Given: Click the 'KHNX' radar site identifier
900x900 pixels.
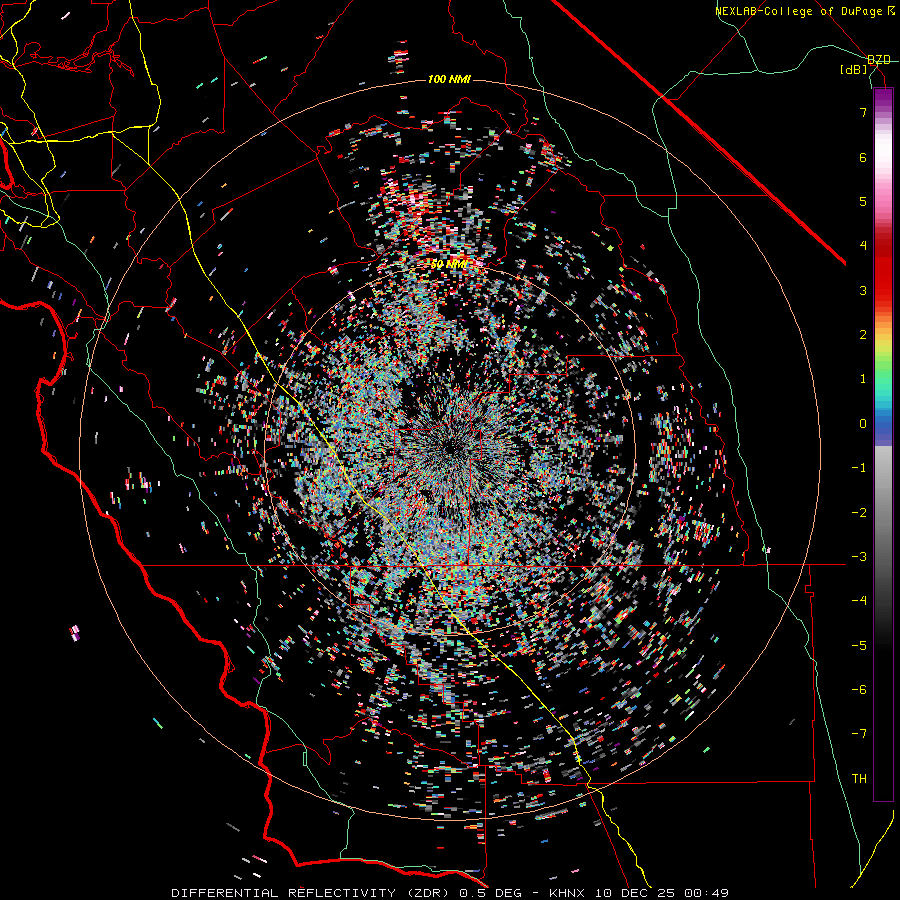Looking at the screenshot, I should click(x=567, y=893).
